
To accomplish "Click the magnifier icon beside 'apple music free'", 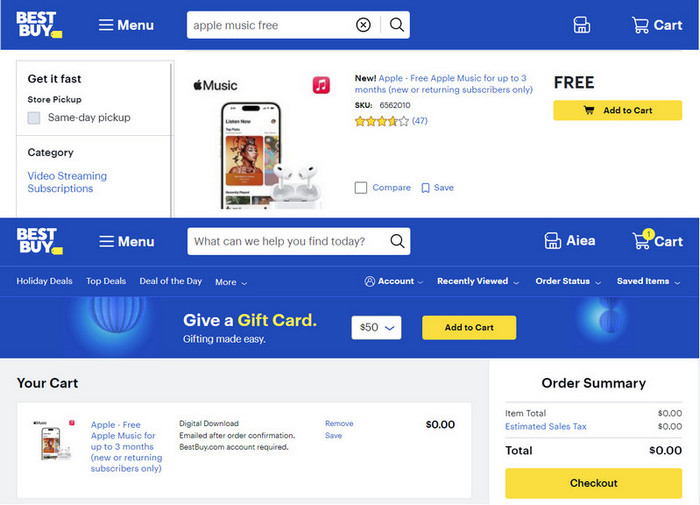I will point(396,25).
